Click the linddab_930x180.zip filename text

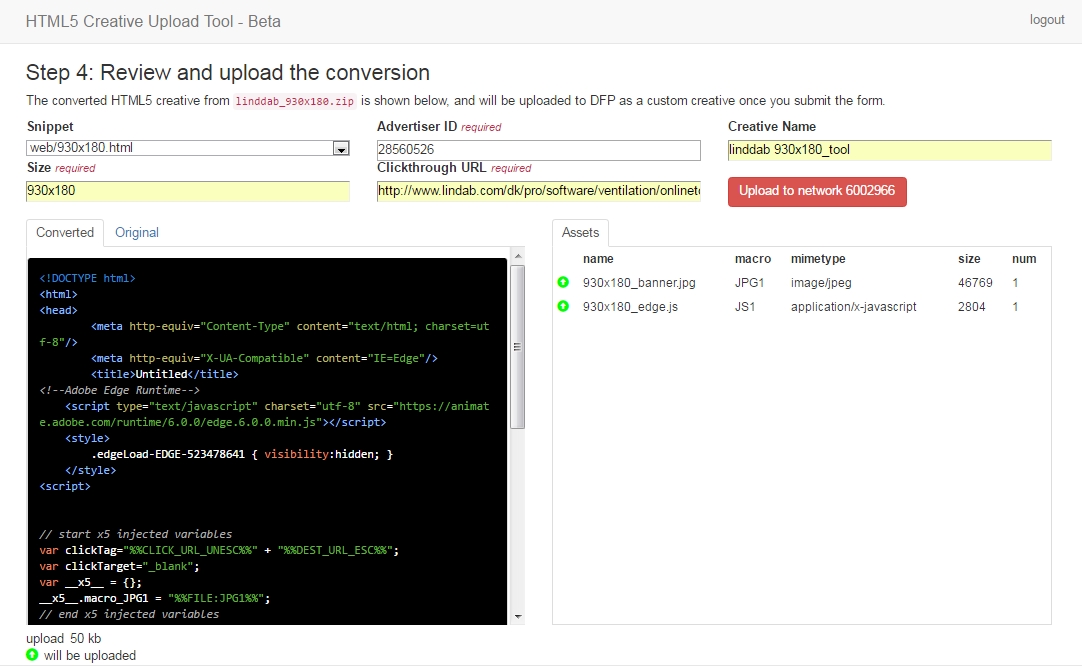coord(295,101)
